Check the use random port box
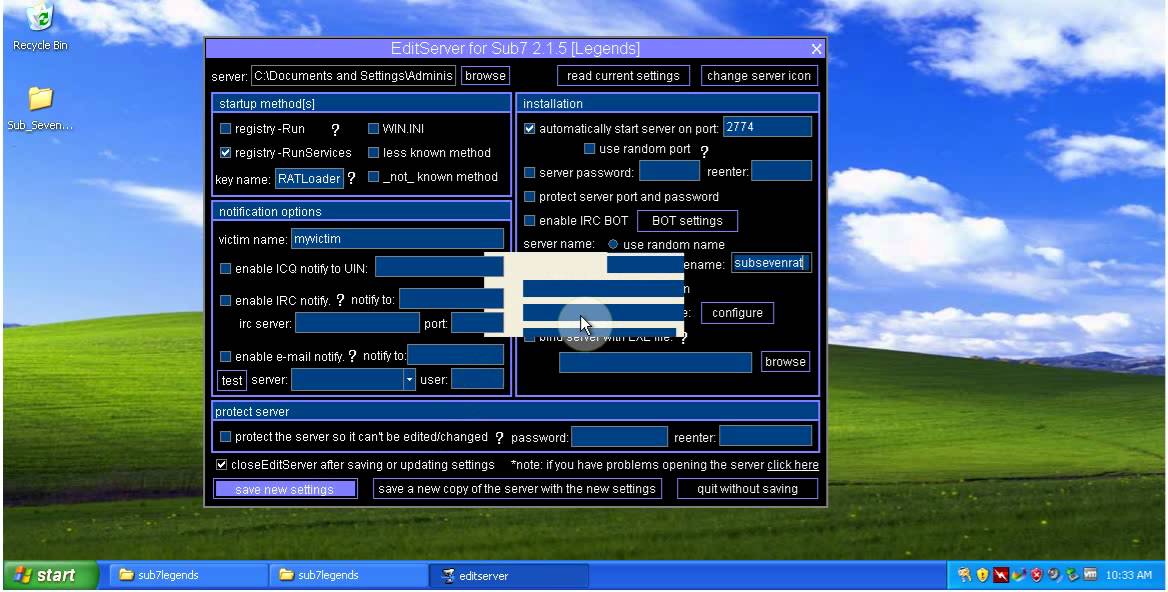Viewport: 1168px width, 592px height. pyautogui.click(x=589, y=149)
